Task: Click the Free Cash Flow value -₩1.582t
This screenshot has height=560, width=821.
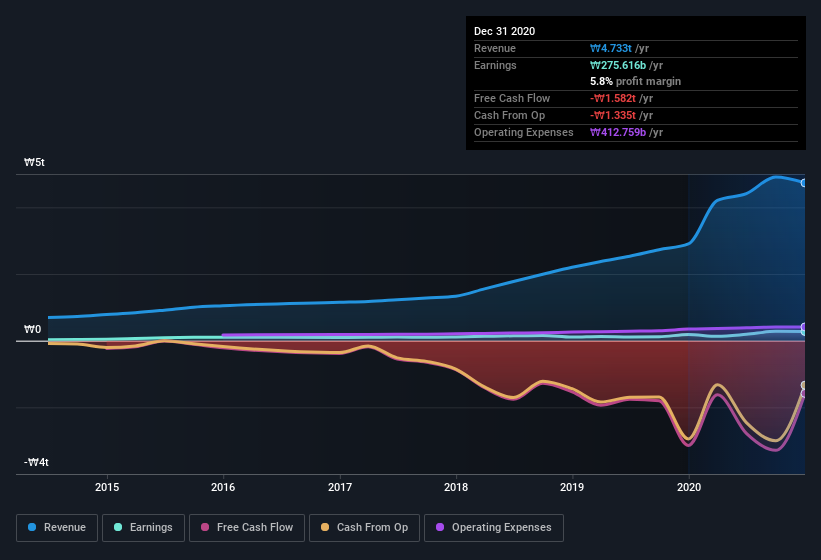Action: [613, 98]
